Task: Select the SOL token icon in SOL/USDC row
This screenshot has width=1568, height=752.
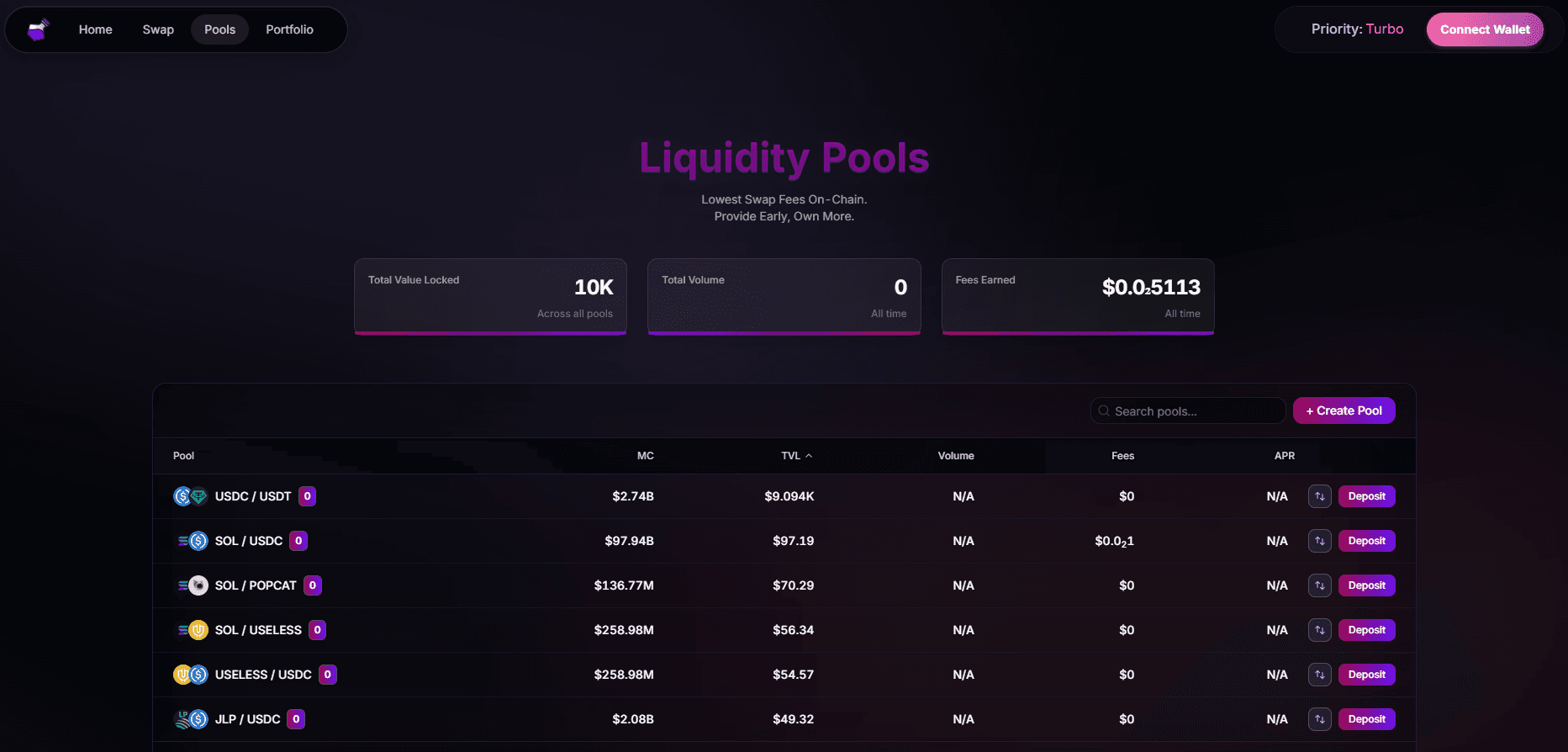Action: point(181,541)
